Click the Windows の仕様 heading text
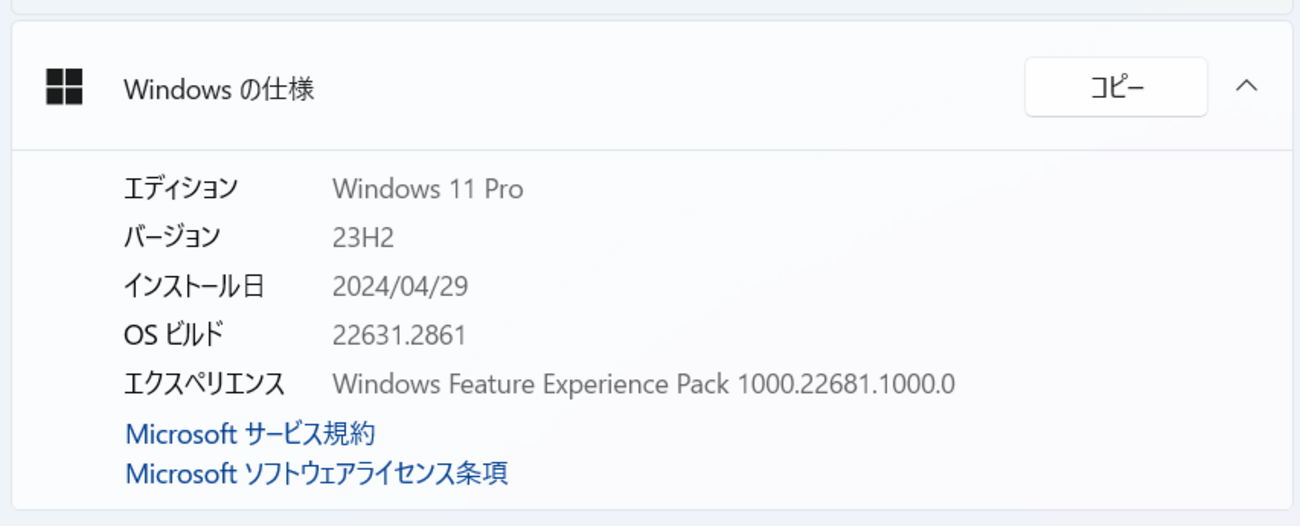This screenshot has width=1300, height=526. pos(219,89)
